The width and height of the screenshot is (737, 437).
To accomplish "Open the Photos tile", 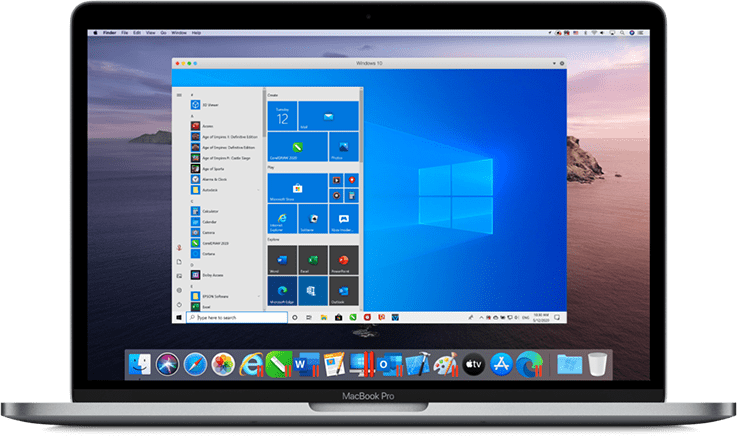I will point(344,147).
